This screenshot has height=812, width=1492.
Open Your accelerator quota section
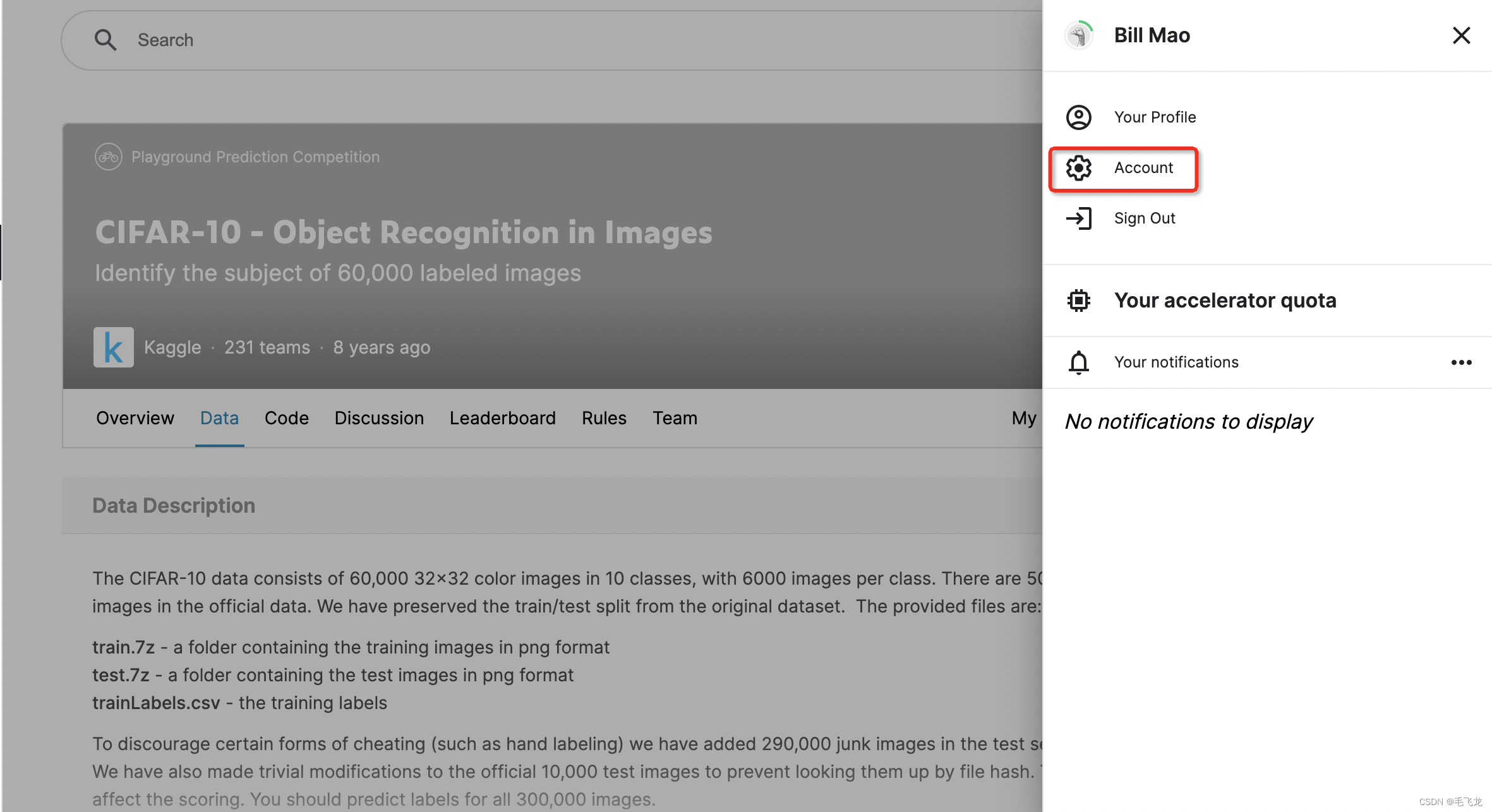coord(1225,301)
